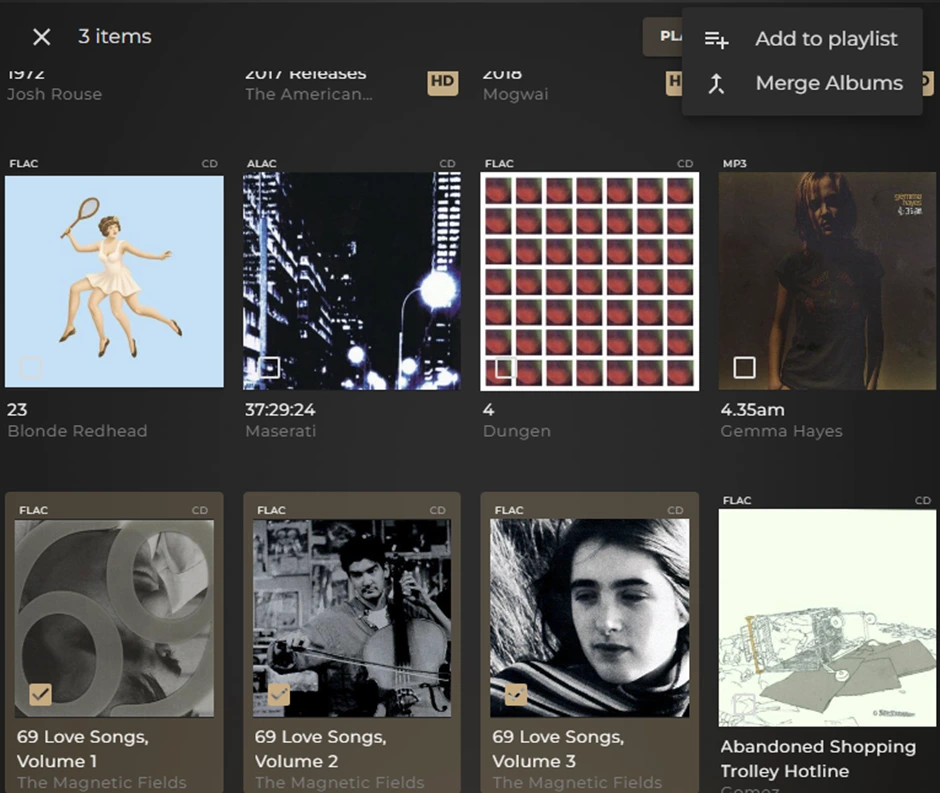Go to the Gemma Hayes artist page
The height and width of the screenshot is (793, 940).
coord(781,431)
